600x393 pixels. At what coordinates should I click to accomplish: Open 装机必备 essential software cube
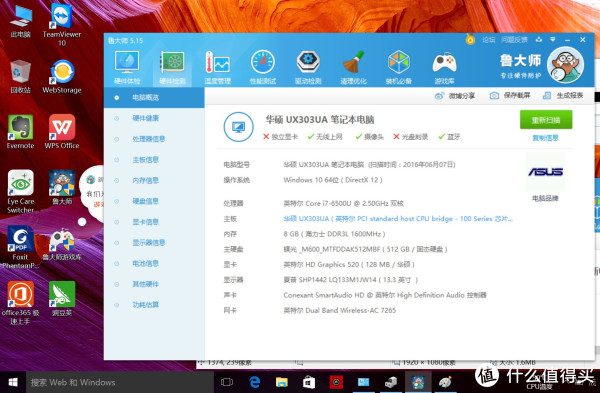pos(399,67)
